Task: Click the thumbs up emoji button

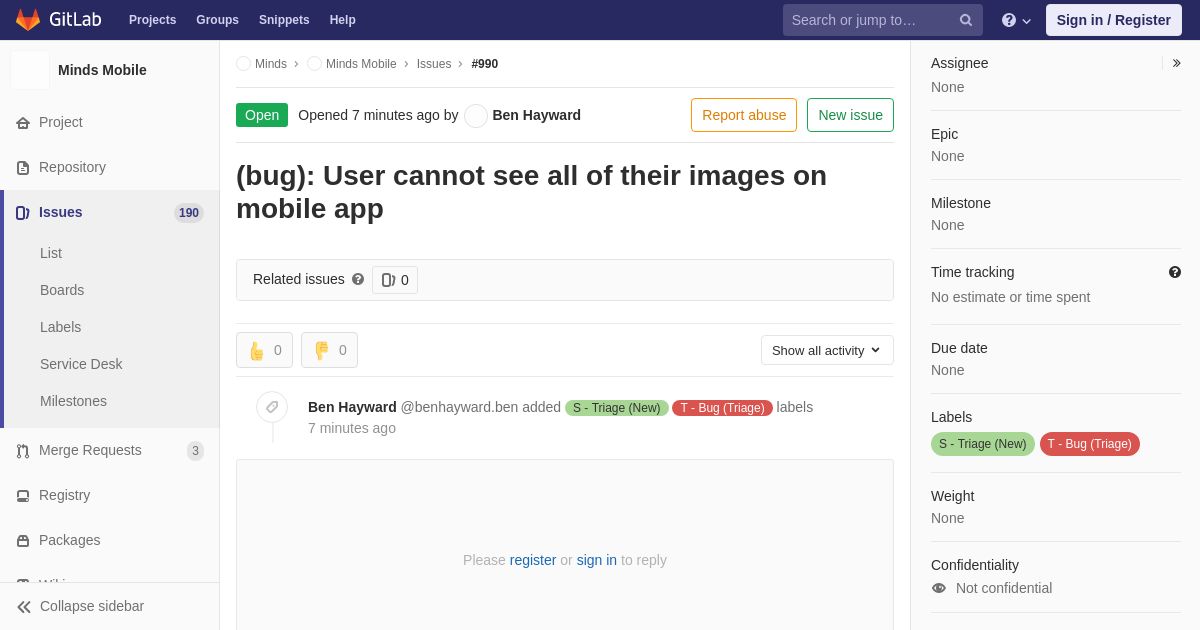Action: coord(265,350)
